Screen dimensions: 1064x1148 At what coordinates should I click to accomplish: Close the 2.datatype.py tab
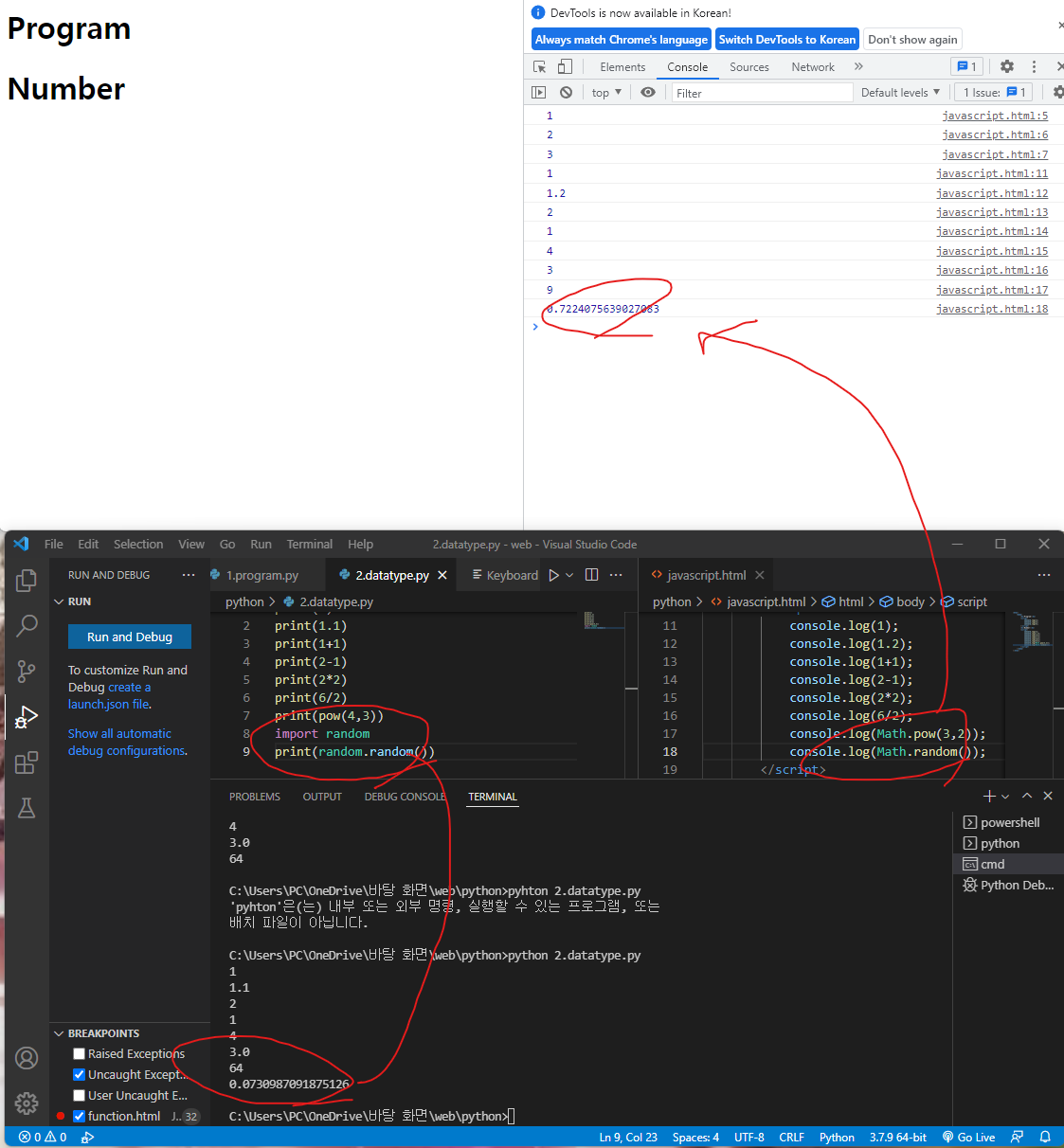coord(442,575)
